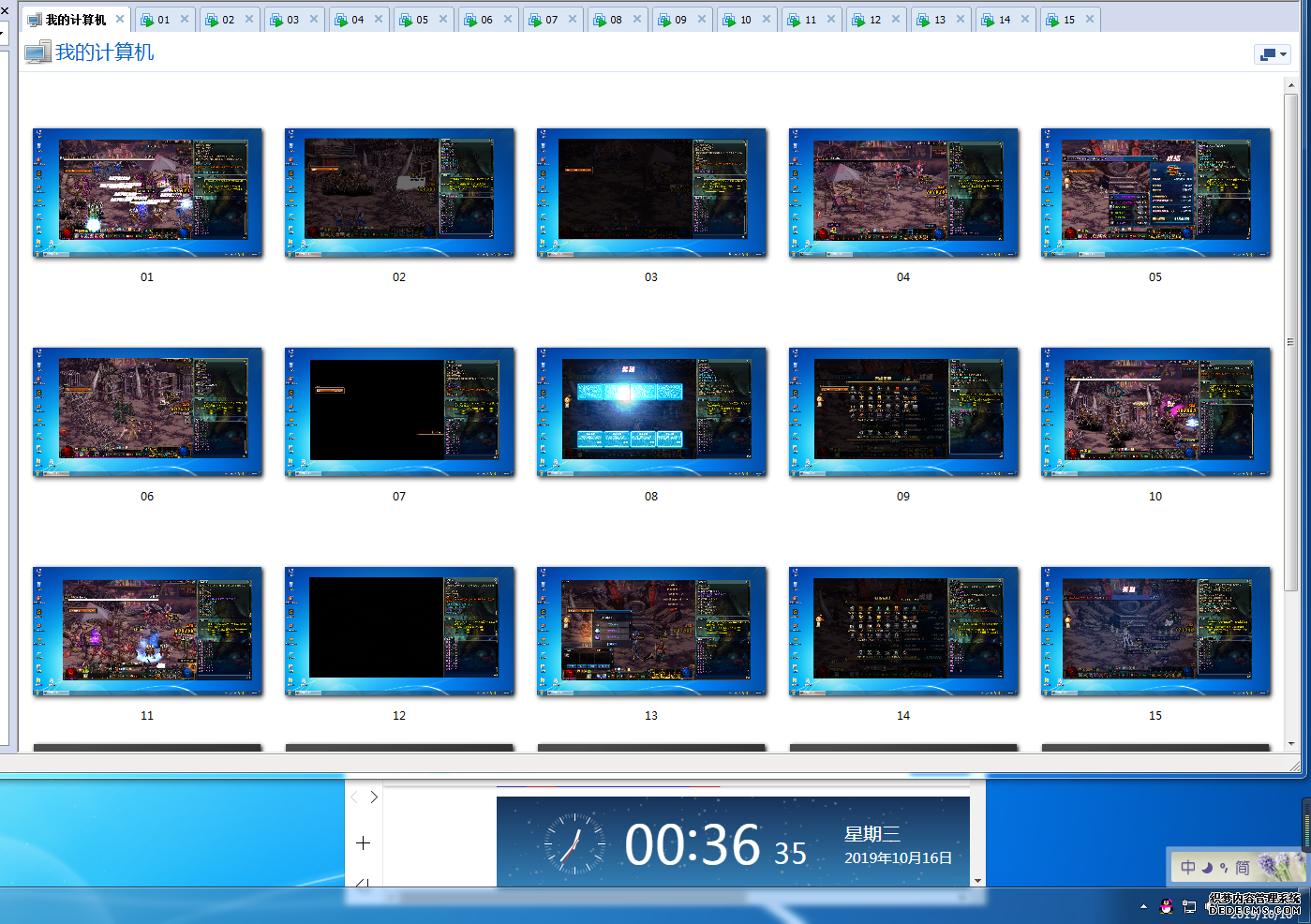Select the black-screen thumbnail of VM 12
This screenshot has height=924, width=1311.
tap(399, 631)
